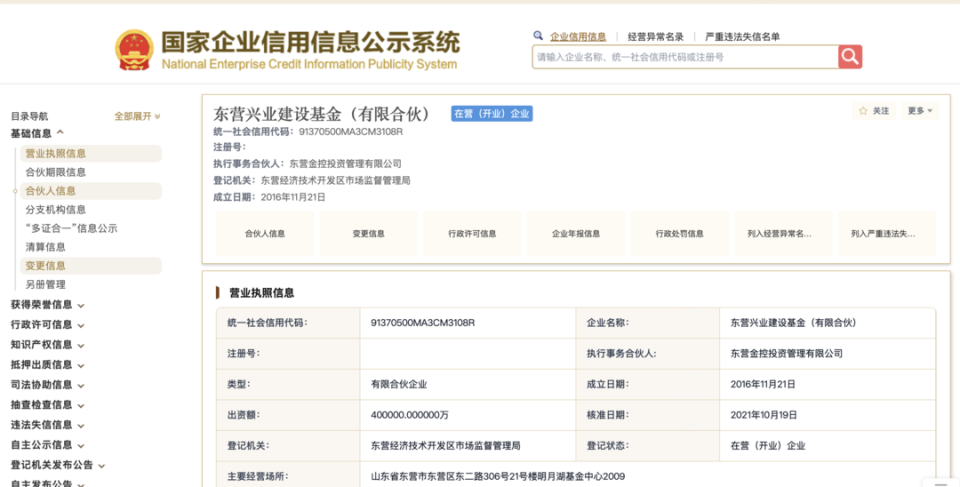Click the 行政许可信息 shortcut card
The image size is (960, 487).
point(472,233)
